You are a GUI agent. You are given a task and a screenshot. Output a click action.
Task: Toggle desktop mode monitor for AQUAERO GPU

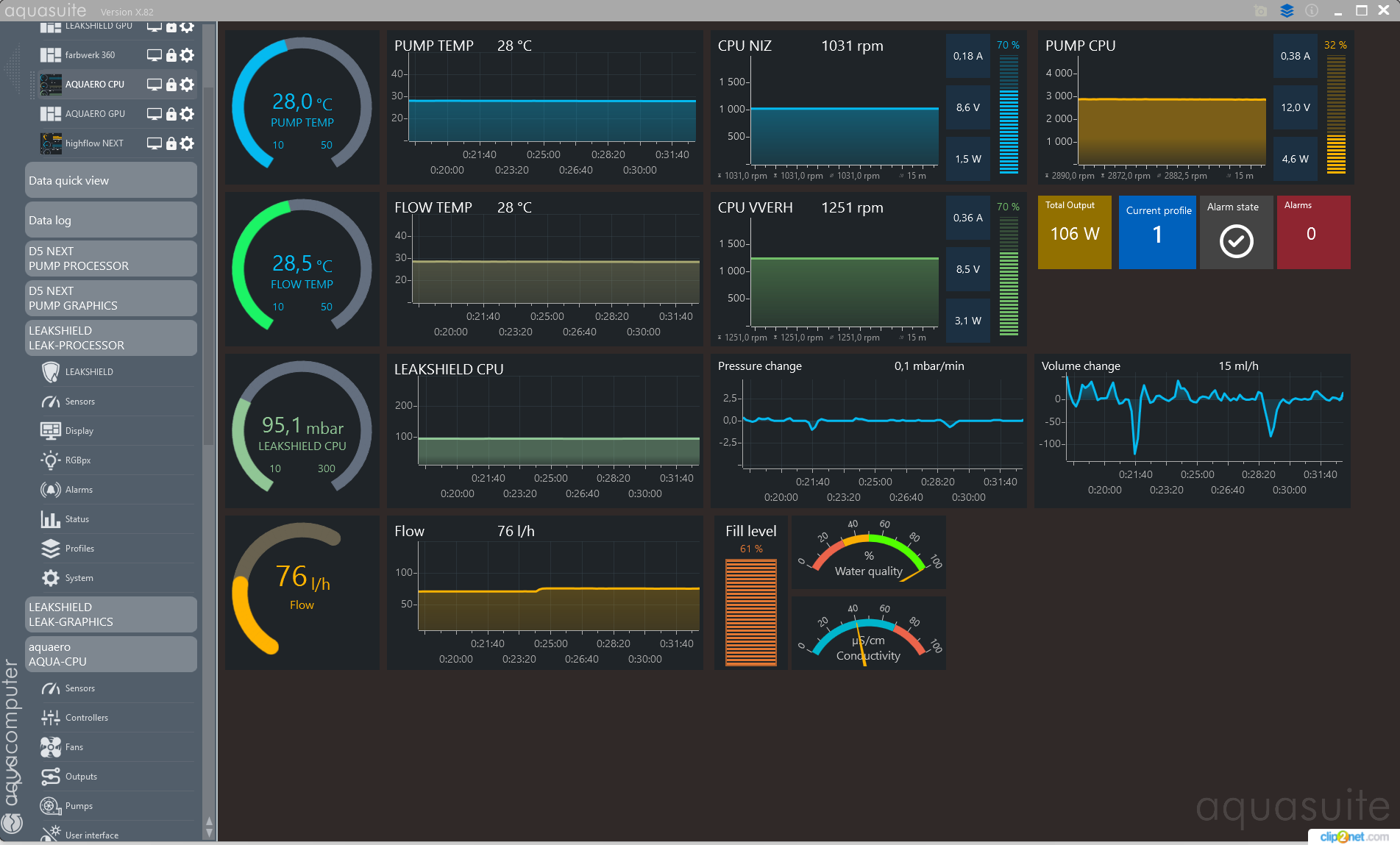pyautogui.click(x=154, y=114)
